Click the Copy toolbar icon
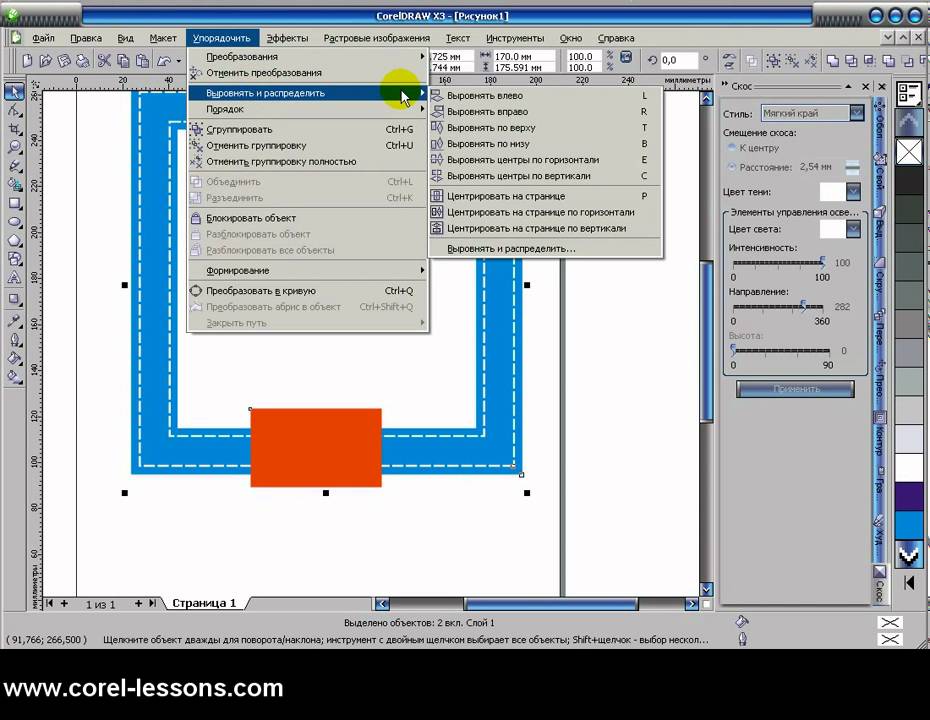 point(123,60)
